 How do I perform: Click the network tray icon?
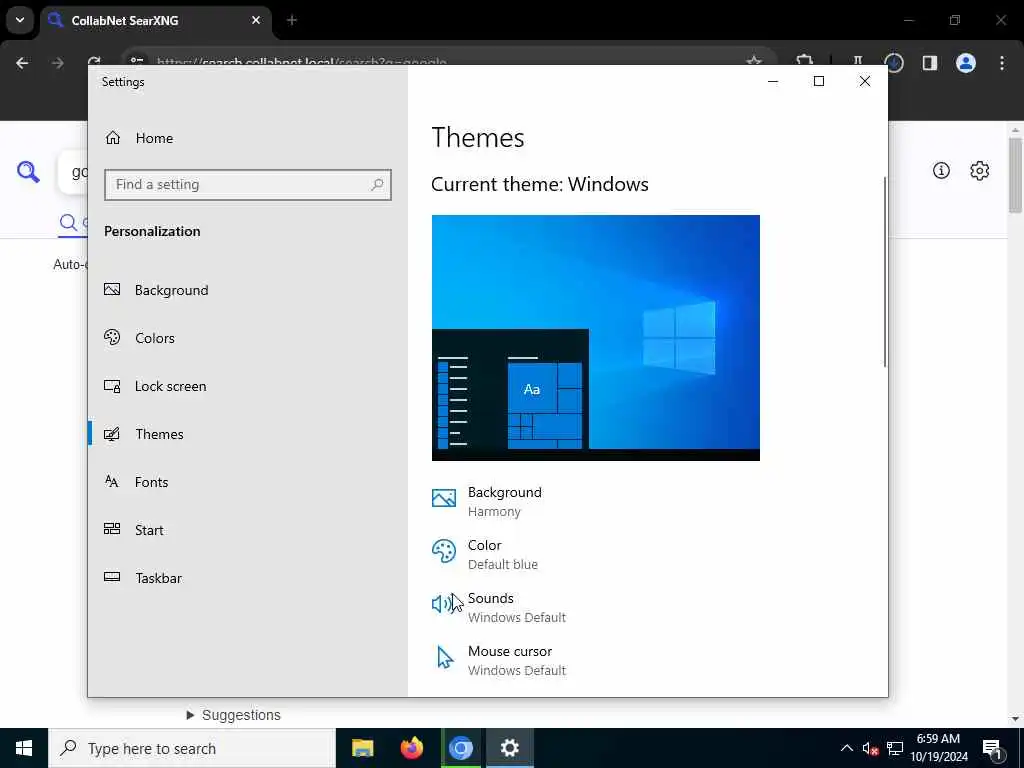coord(895,748)
